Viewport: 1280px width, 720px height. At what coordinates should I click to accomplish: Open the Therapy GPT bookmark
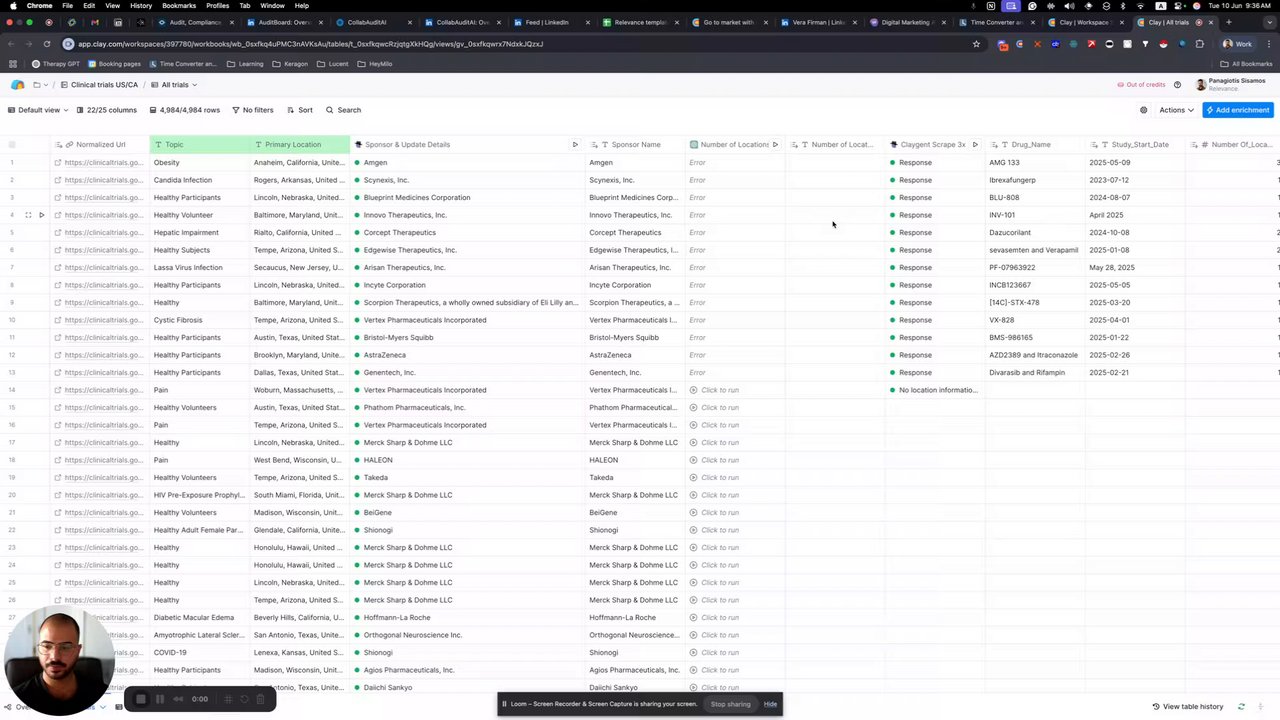(x=55, y=64)
